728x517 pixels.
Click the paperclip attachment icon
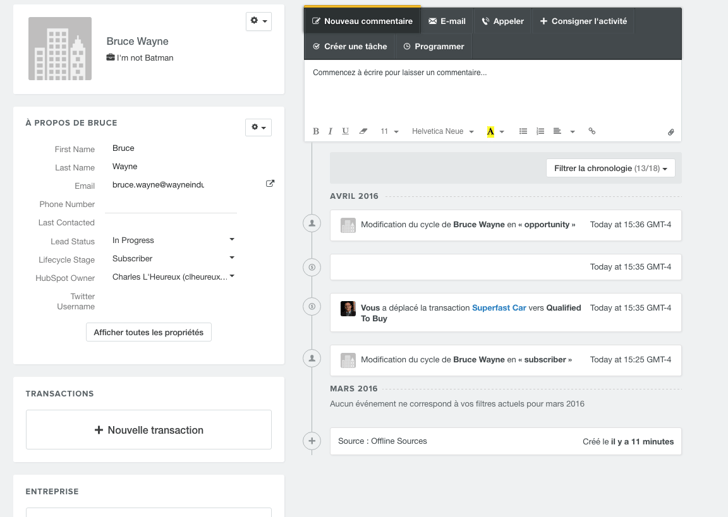pos(671,132)
